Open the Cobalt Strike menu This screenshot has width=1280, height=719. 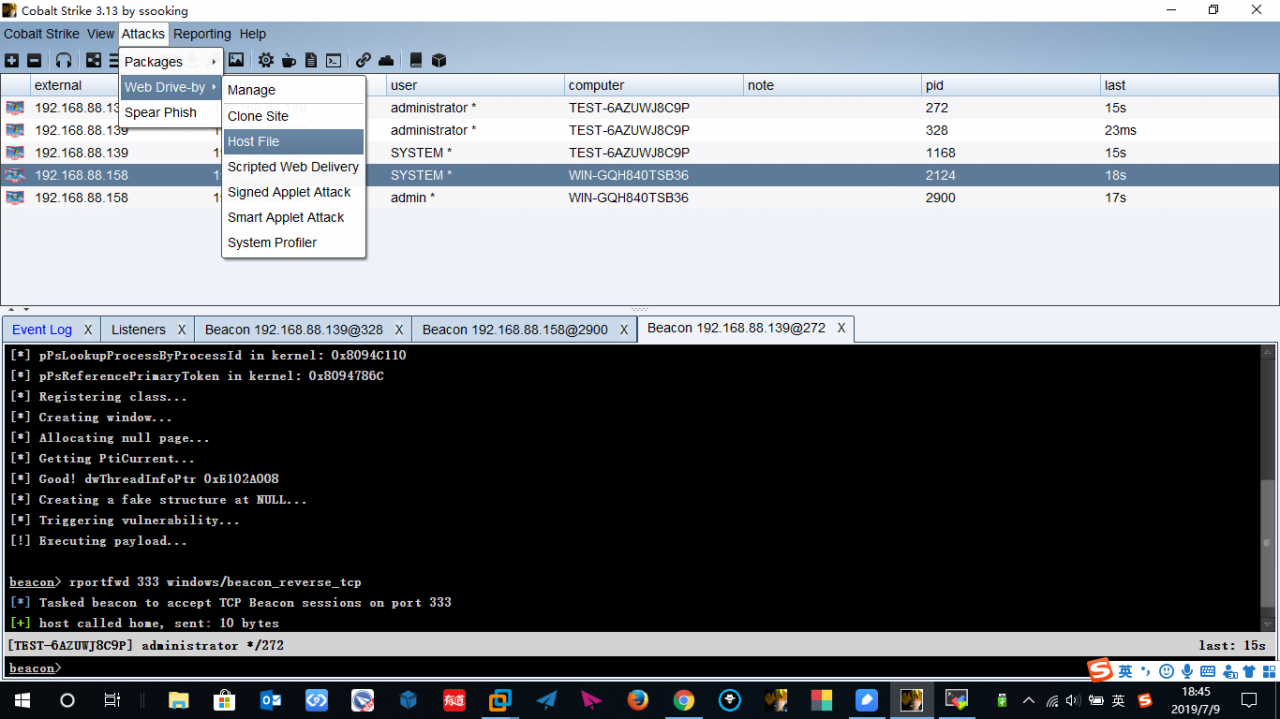41,34
